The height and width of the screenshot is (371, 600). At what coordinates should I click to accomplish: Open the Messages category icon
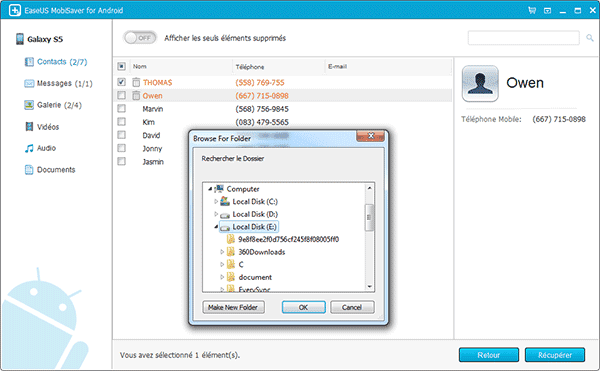pyautogui.click(x=29, y=83)
